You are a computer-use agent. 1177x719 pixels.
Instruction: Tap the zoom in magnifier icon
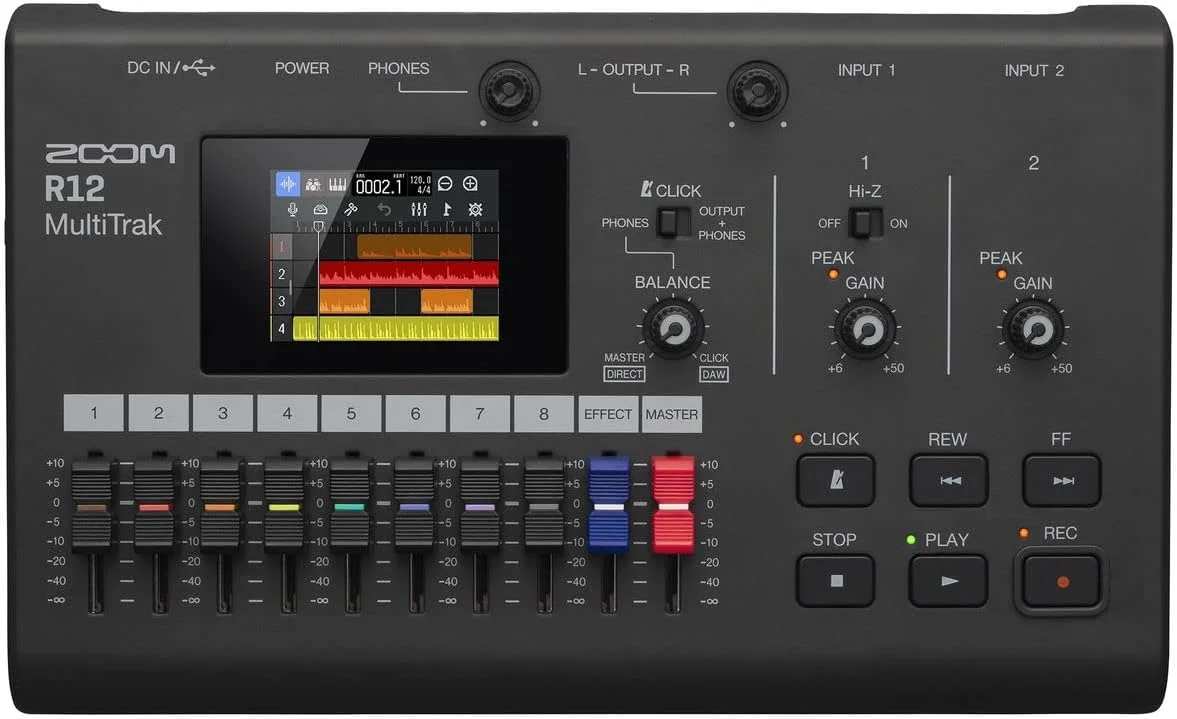coord(470,184)
